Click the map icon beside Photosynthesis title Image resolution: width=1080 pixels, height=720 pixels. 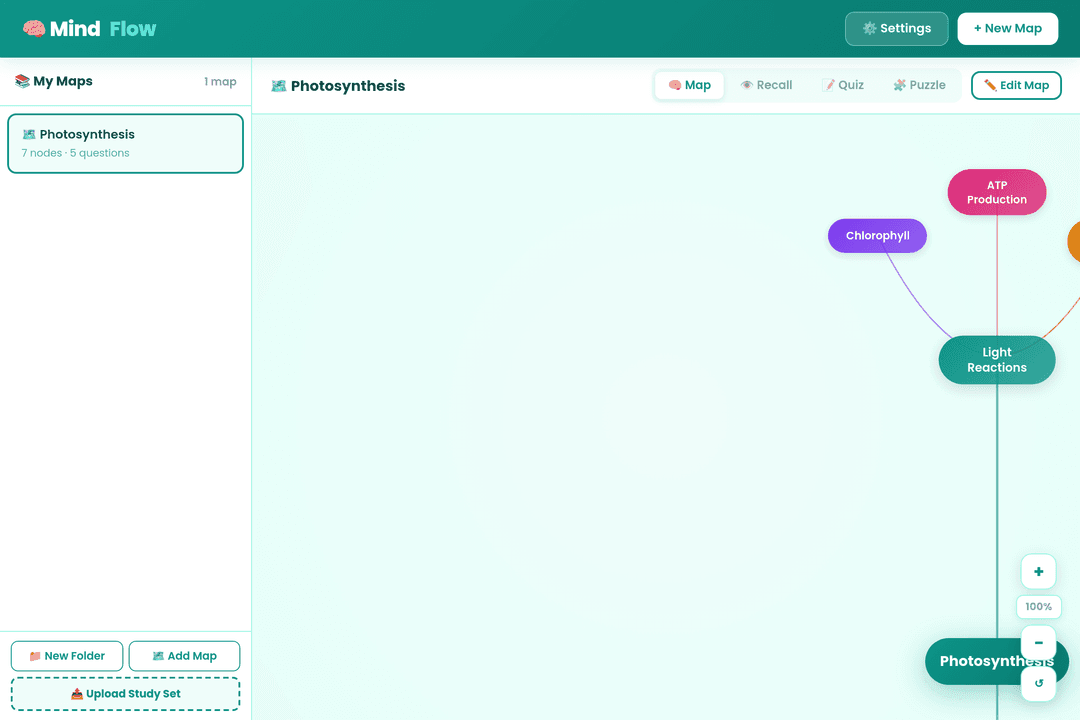[278, 86]
